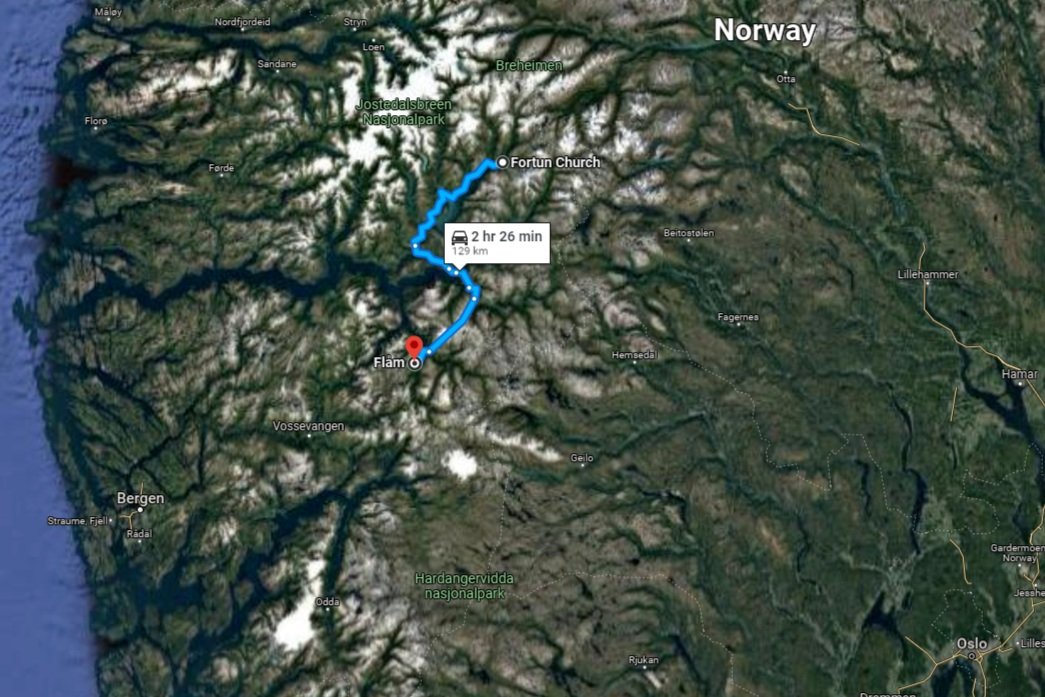
Task: Click the Otta town marker
Action: click(x=786, y=71)
